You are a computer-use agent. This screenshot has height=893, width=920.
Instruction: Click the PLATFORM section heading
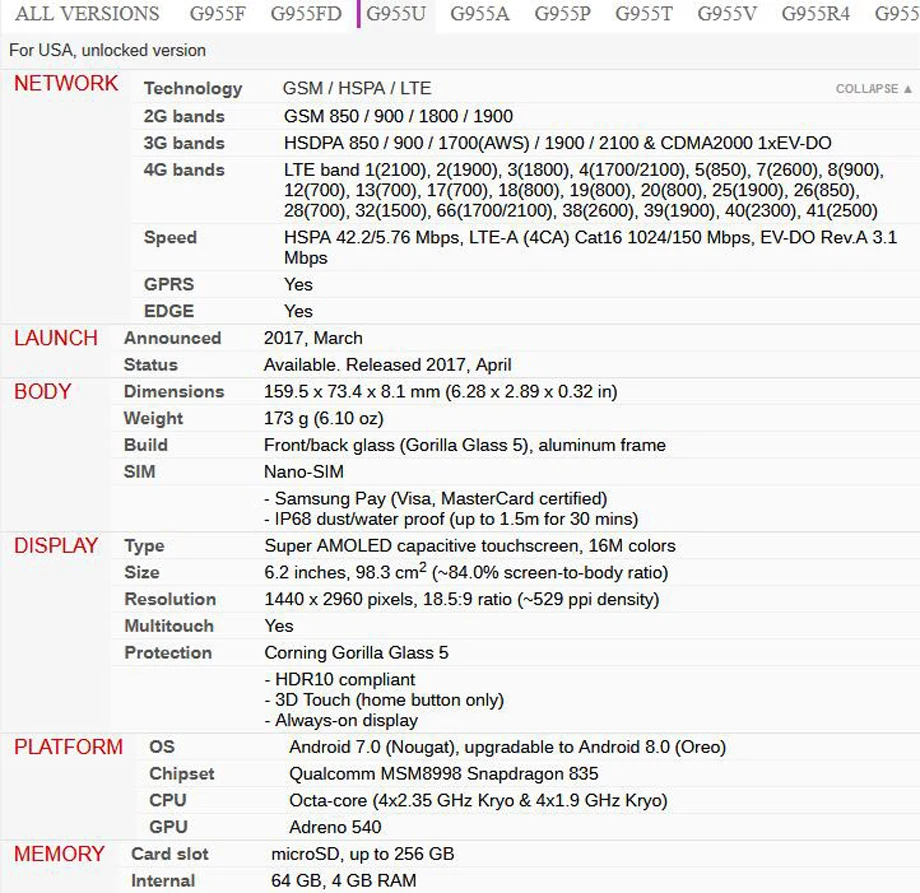coord(68,747)
